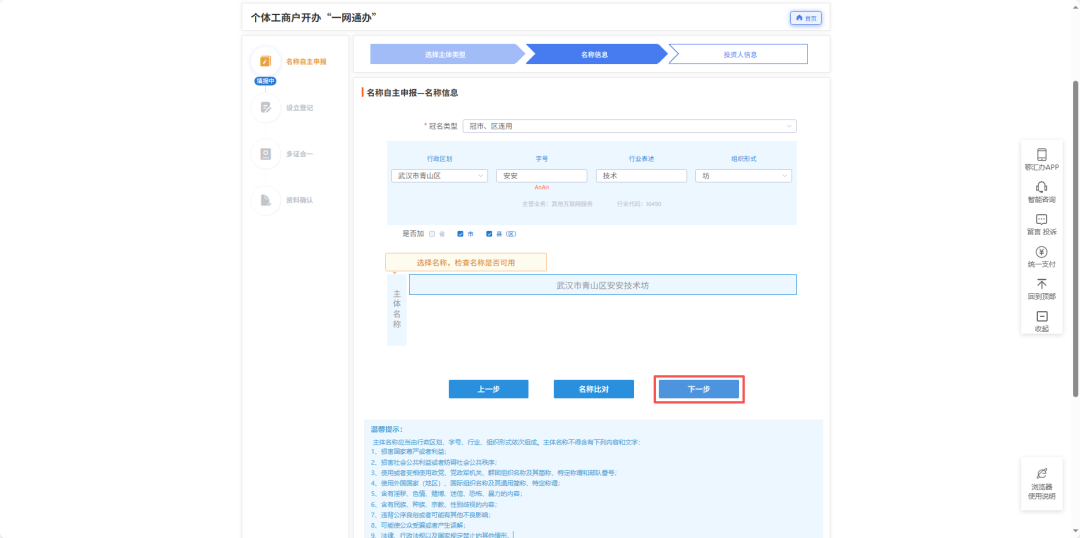Click the 下一步 button
The width and height of the screenshot is (1080, 538).
(x=699, y=389)
